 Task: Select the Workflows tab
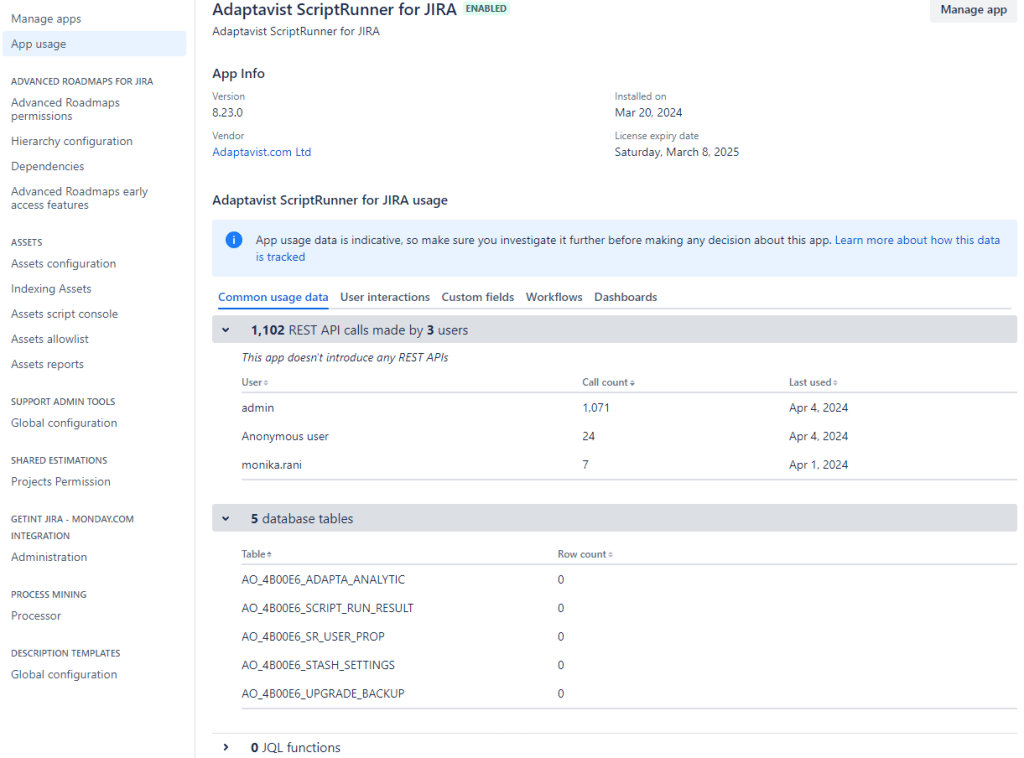554,297
